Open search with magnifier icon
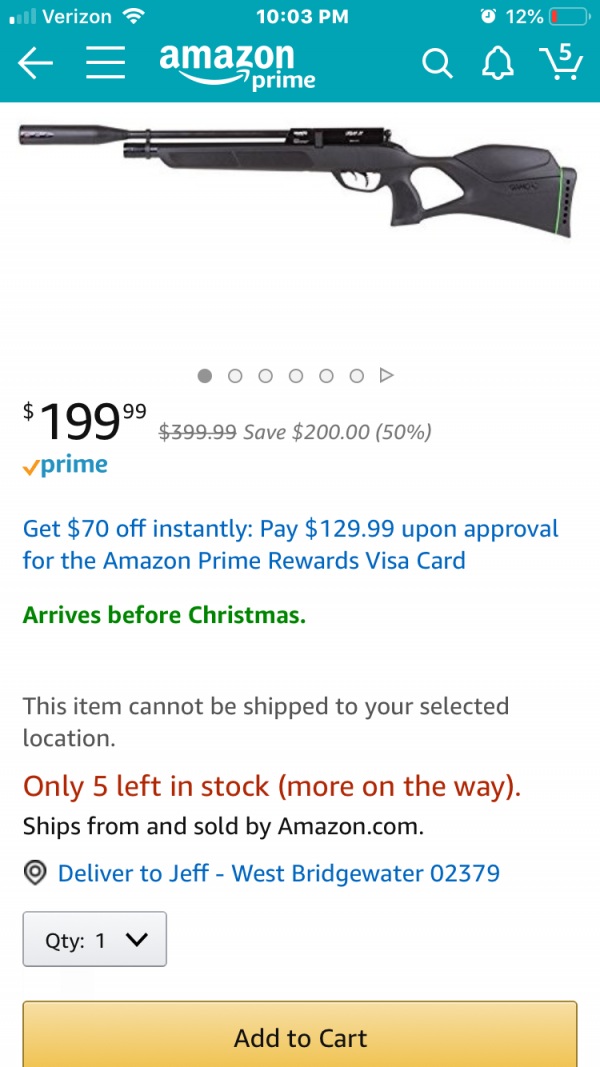The width and height of the screenshot is (600, 1067). point(437,64)
